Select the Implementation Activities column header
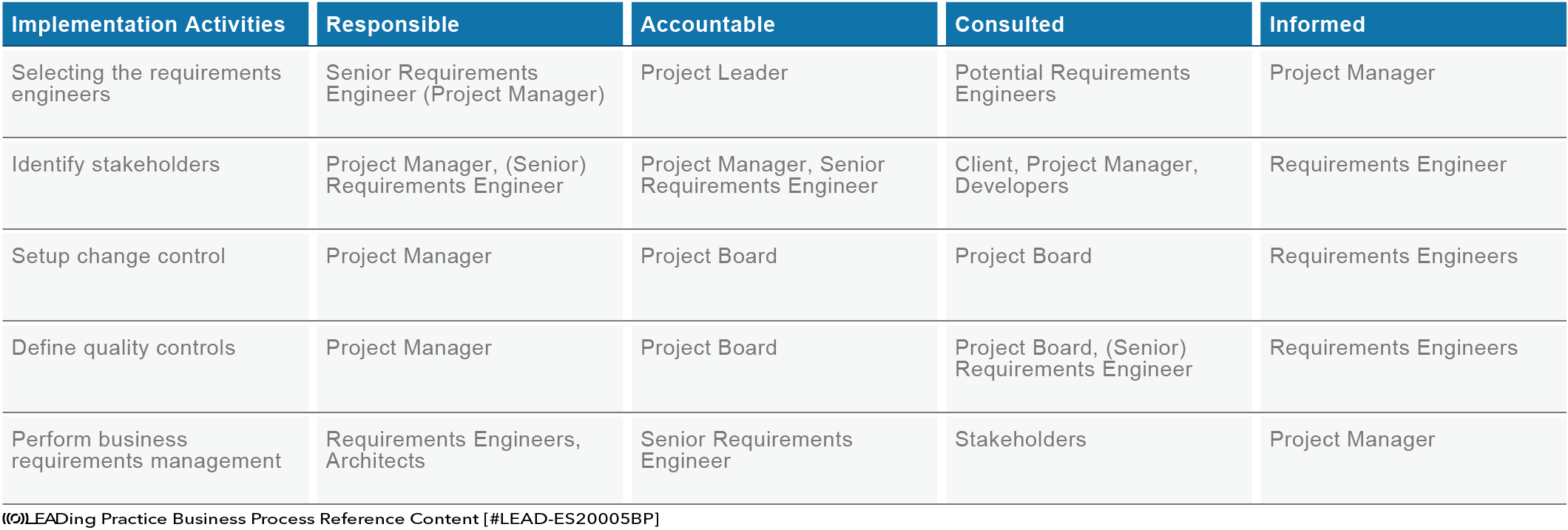 click(x=155, y=24)
